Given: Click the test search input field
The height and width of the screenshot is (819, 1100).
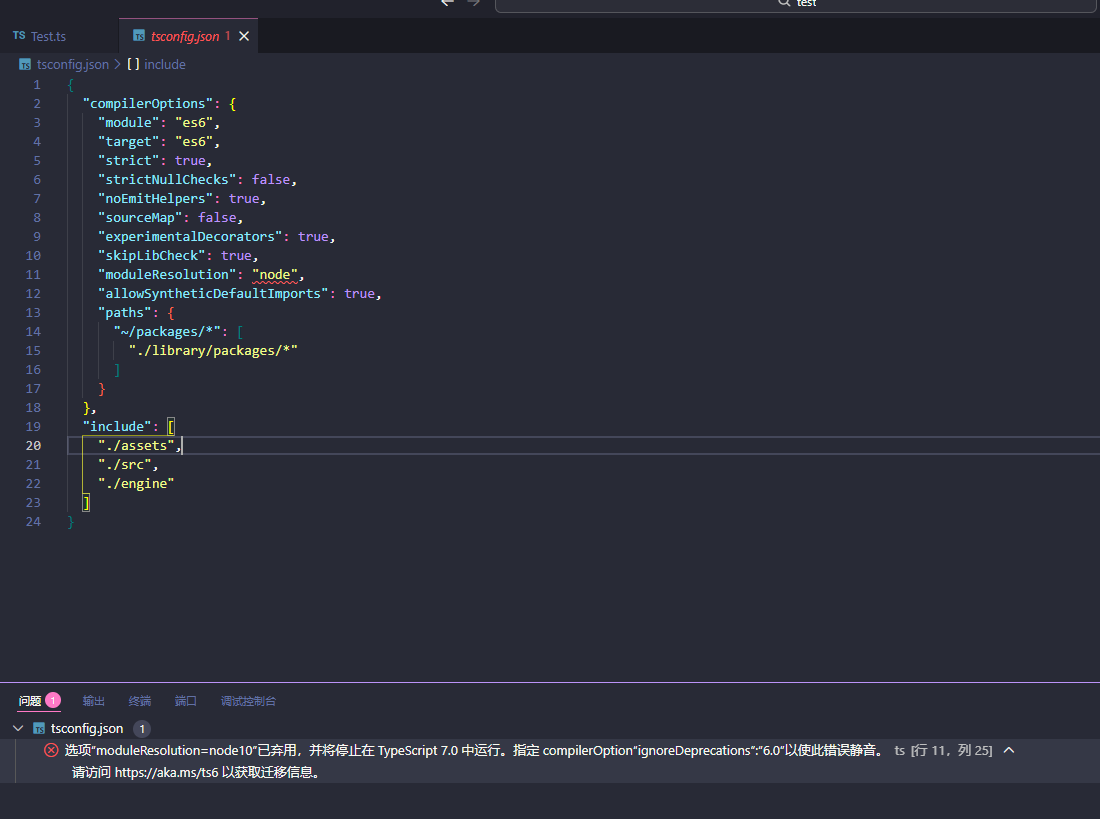Looking at the screenshot, I should coord(805,4).
